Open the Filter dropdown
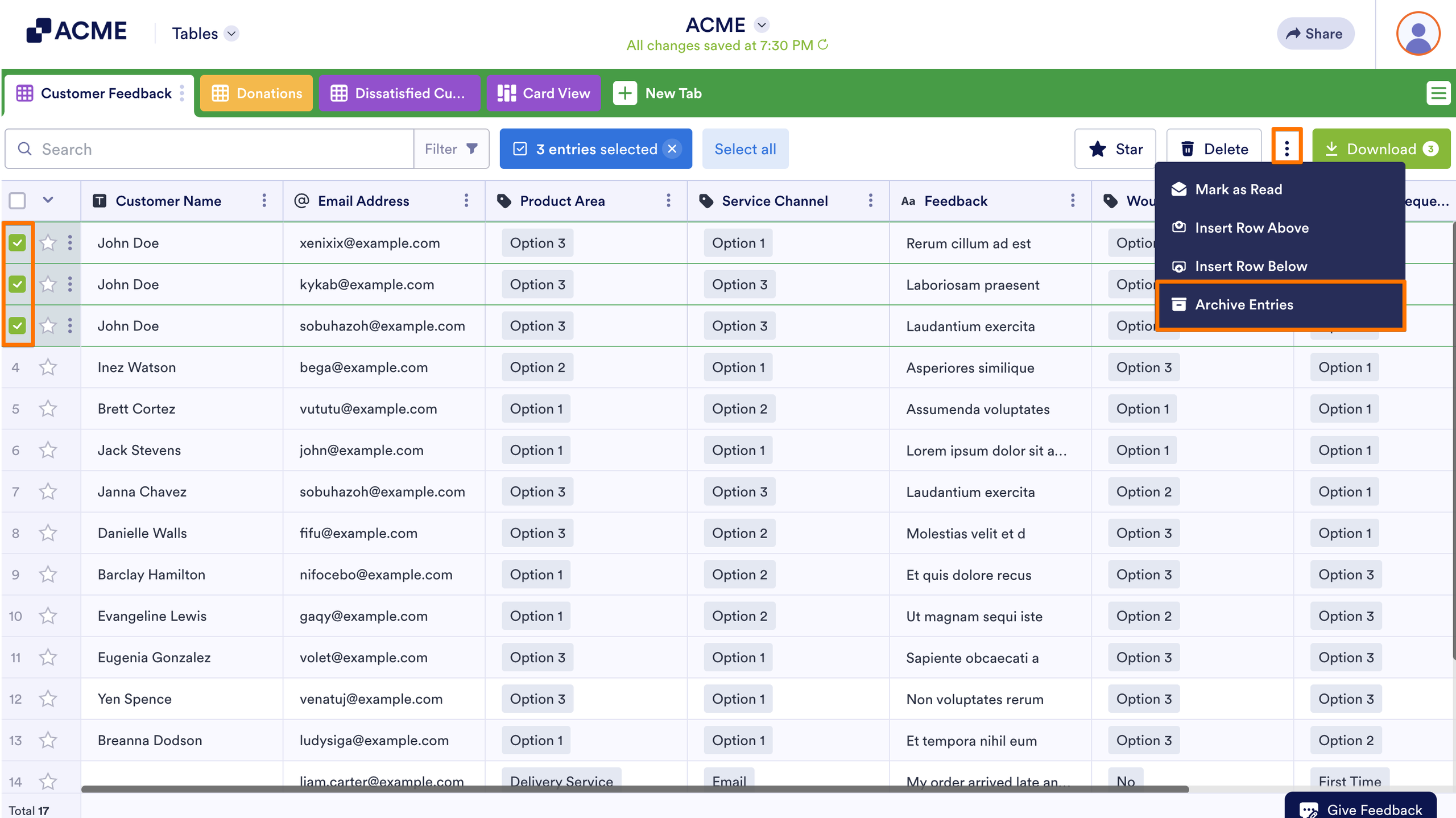The height and width of the screenshot is (818, 1456). pyautogui.click(x=451, y=149)
